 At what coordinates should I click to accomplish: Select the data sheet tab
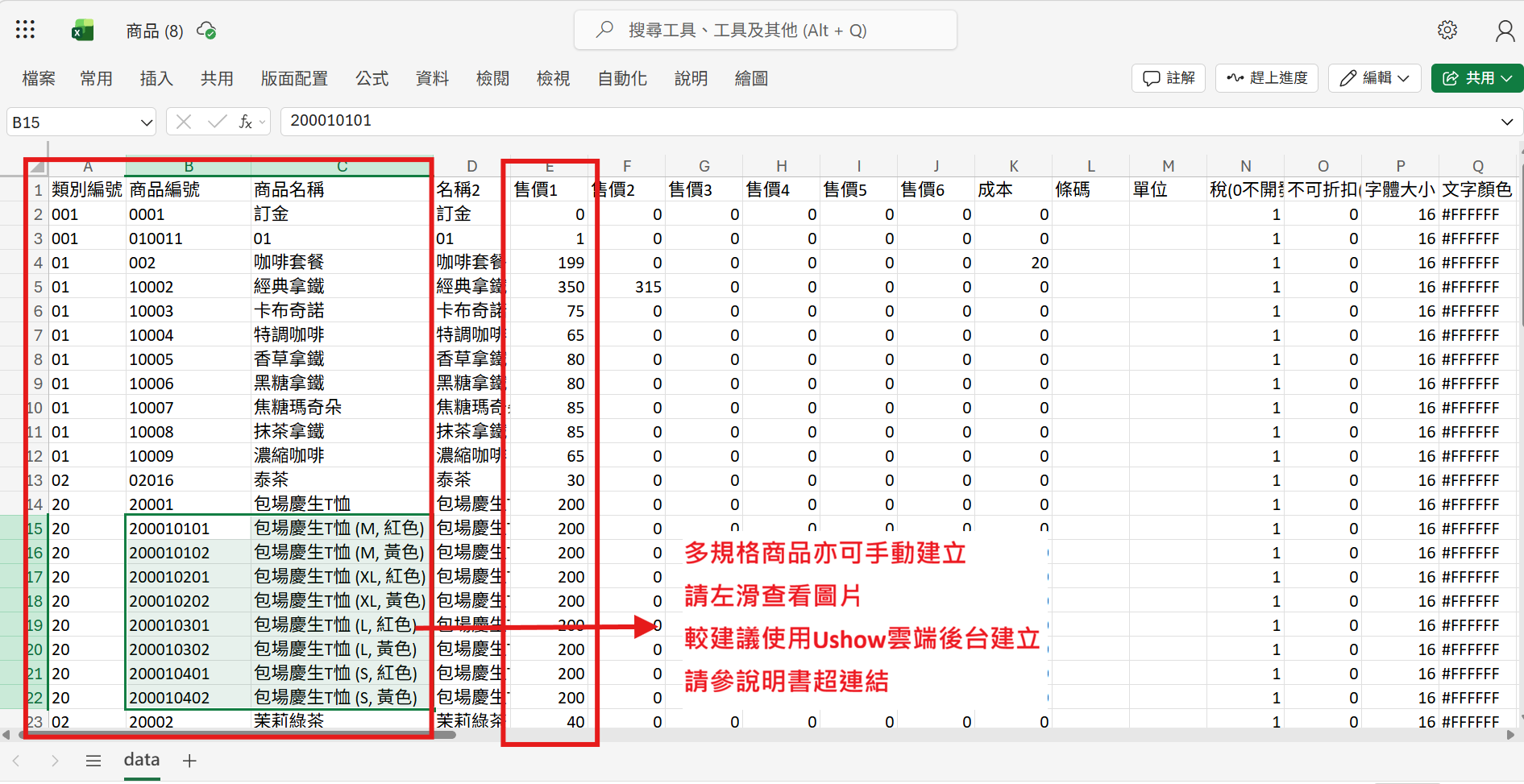point(142,760)
